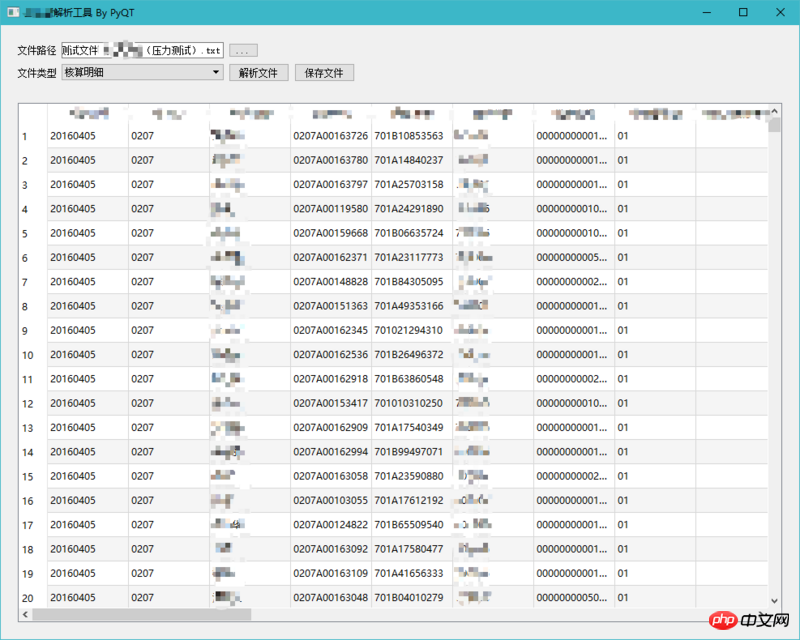The image size is (800, 640).
Task: Select the 0207A00103055 cell
Action: (x=331, y=500)
